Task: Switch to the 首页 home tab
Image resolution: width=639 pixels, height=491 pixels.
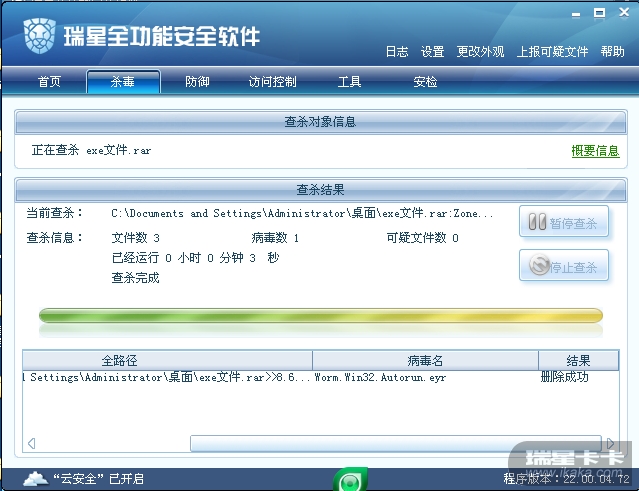Action: (x=49, y=82)
